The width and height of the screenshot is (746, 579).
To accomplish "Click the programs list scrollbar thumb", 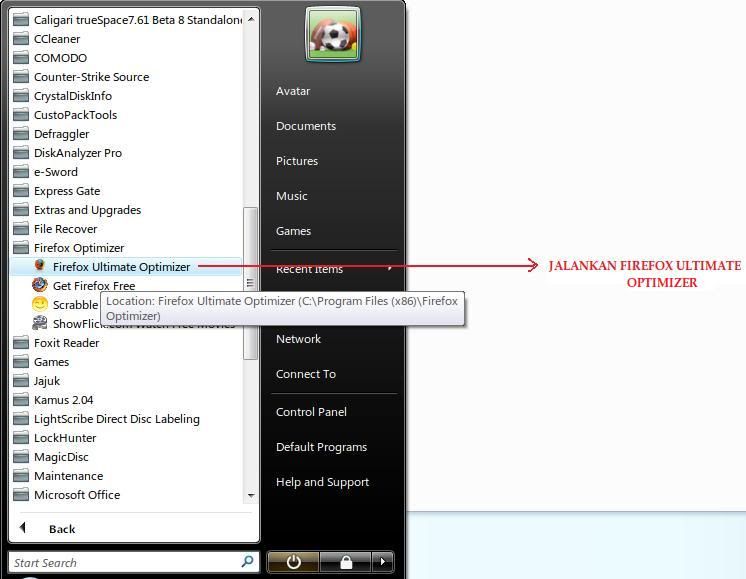I will click(250, 284).
